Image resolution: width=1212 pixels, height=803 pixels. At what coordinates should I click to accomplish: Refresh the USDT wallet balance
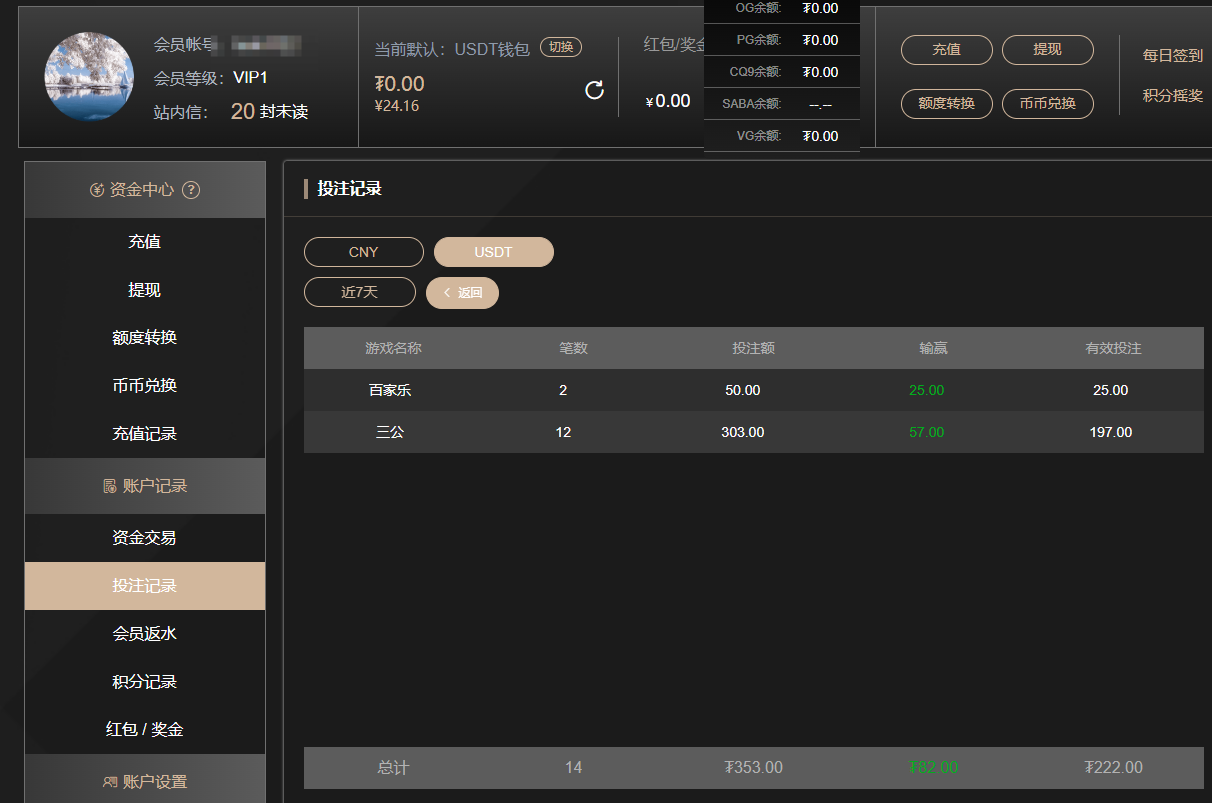point(595,89)
